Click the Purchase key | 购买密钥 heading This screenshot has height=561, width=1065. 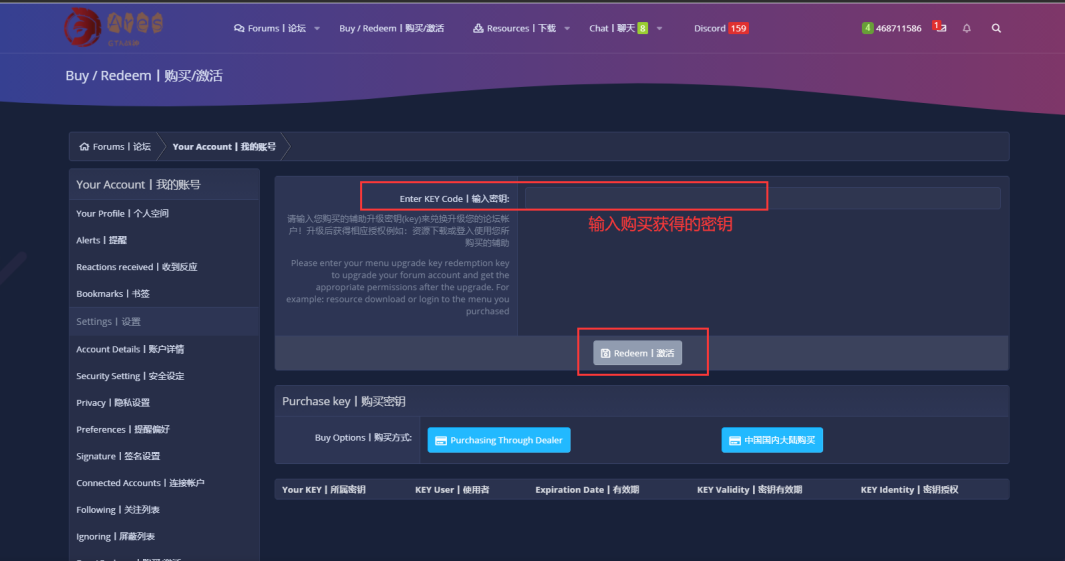[x=344, y=401]
